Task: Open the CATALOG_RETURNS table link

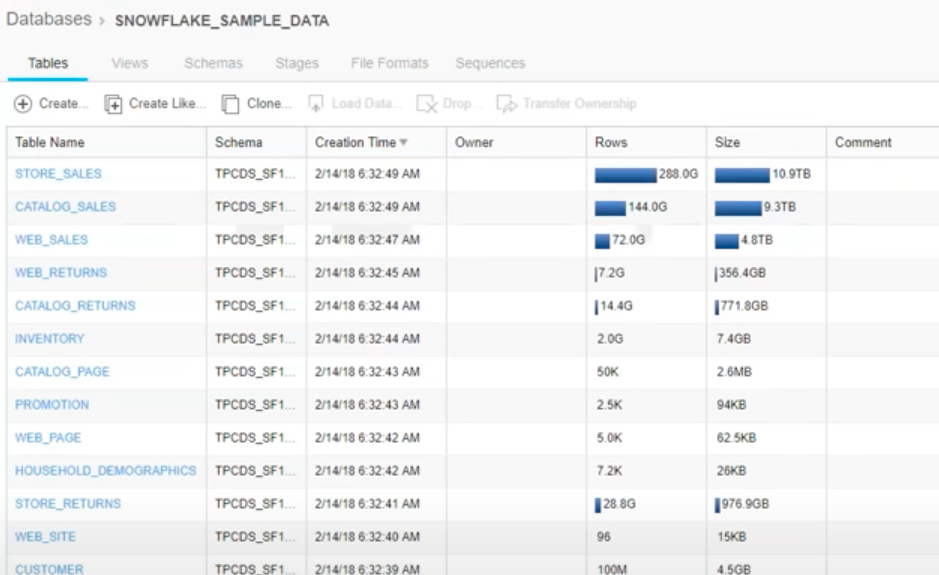Action: [x=75, y=305]
